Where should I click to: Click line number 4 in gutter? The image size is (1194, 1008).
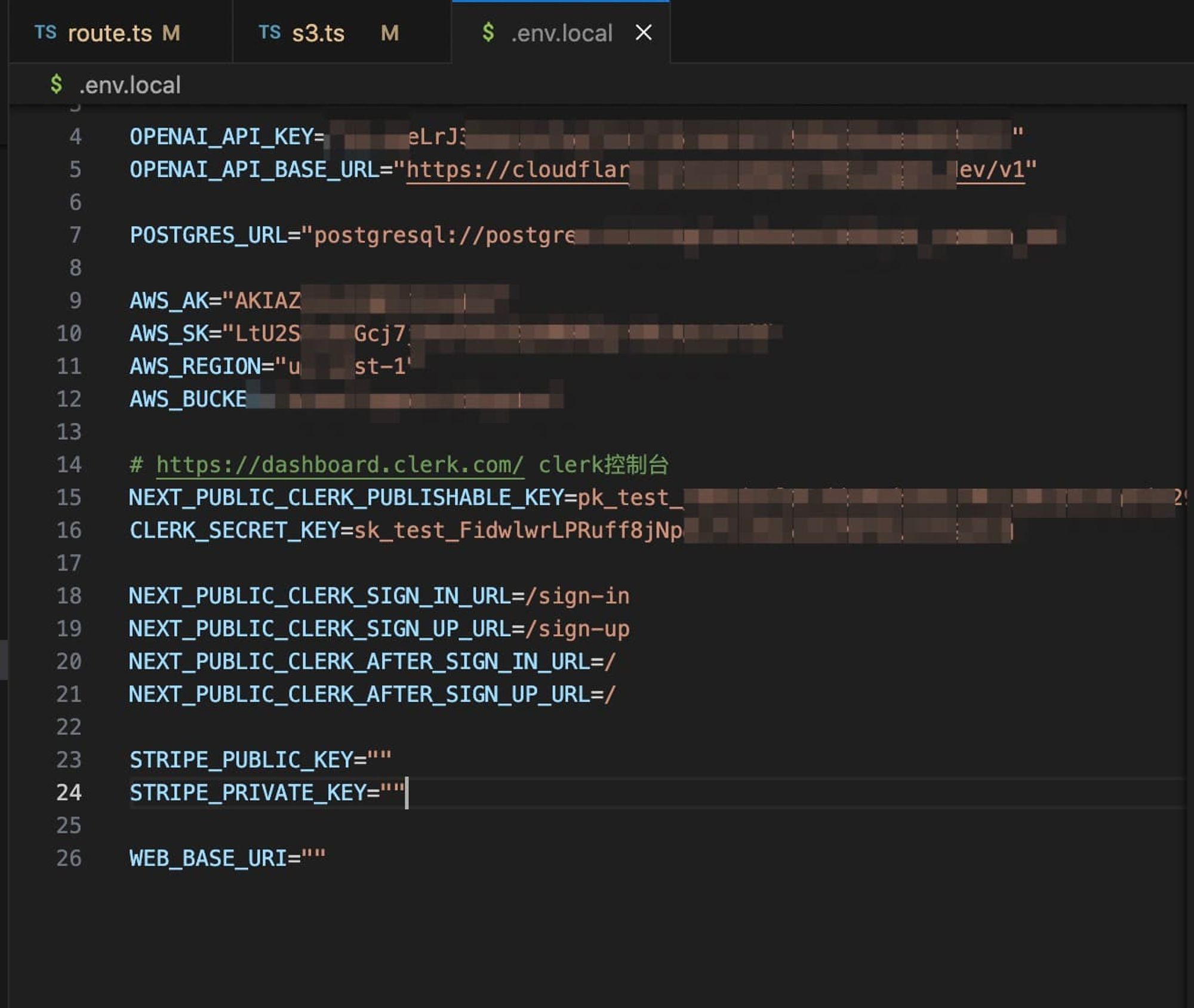(x=75, y=137)
